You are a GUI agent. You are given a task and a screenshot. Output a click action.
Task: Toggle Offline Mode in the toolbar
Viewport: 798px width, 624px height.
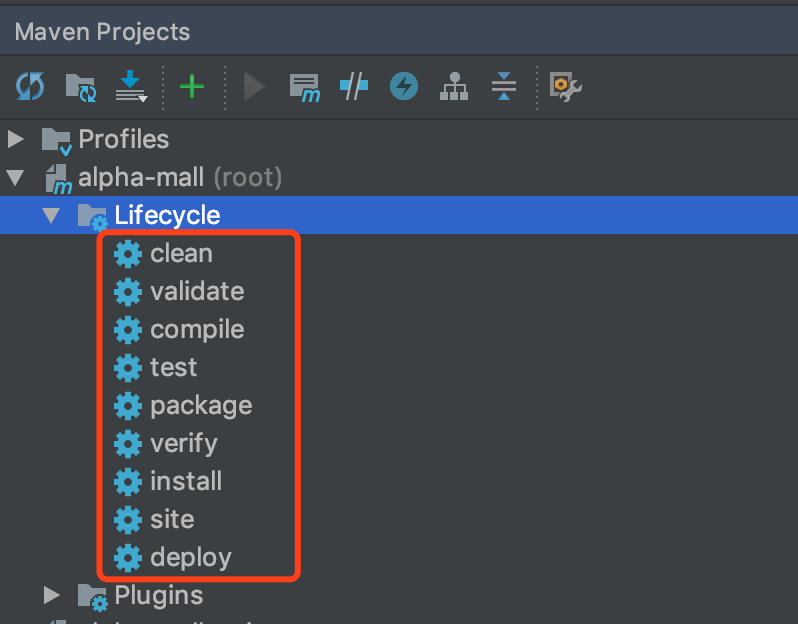coord(354,87)
